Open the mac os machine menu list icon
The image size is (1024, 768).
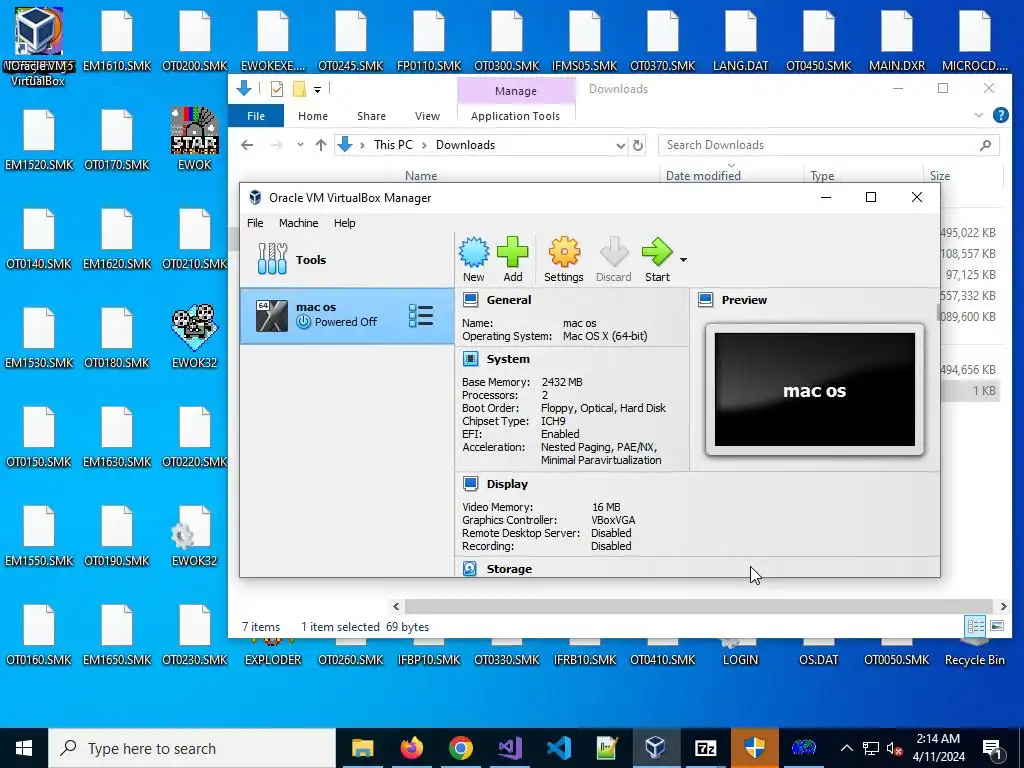click(x=421, y=315)
